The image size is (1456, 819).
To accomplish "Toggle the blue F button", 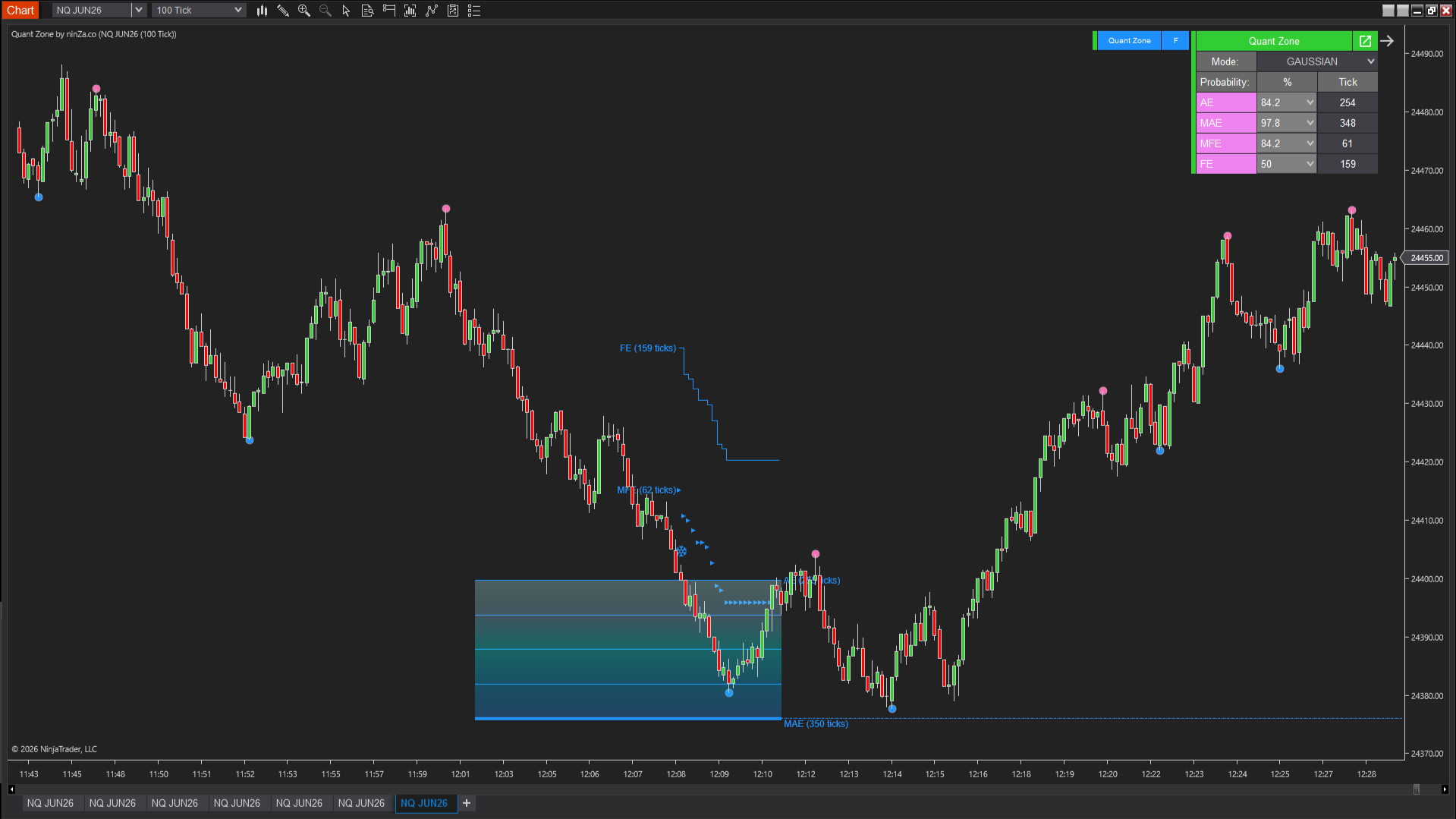I will coord(1175,41).
